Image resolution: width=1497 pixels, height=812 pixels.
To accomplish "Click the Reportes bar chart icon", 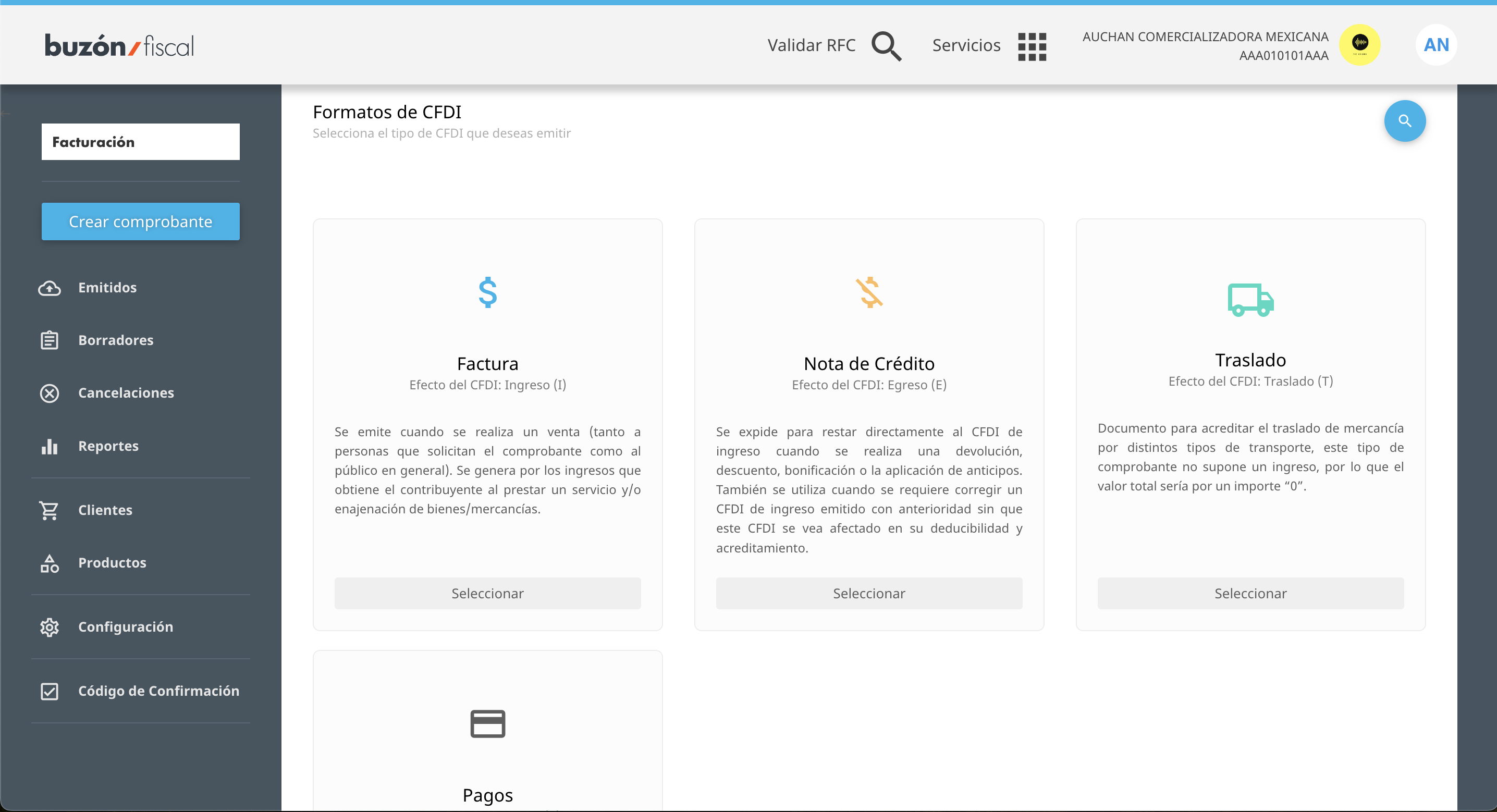I will click(50, 446).
